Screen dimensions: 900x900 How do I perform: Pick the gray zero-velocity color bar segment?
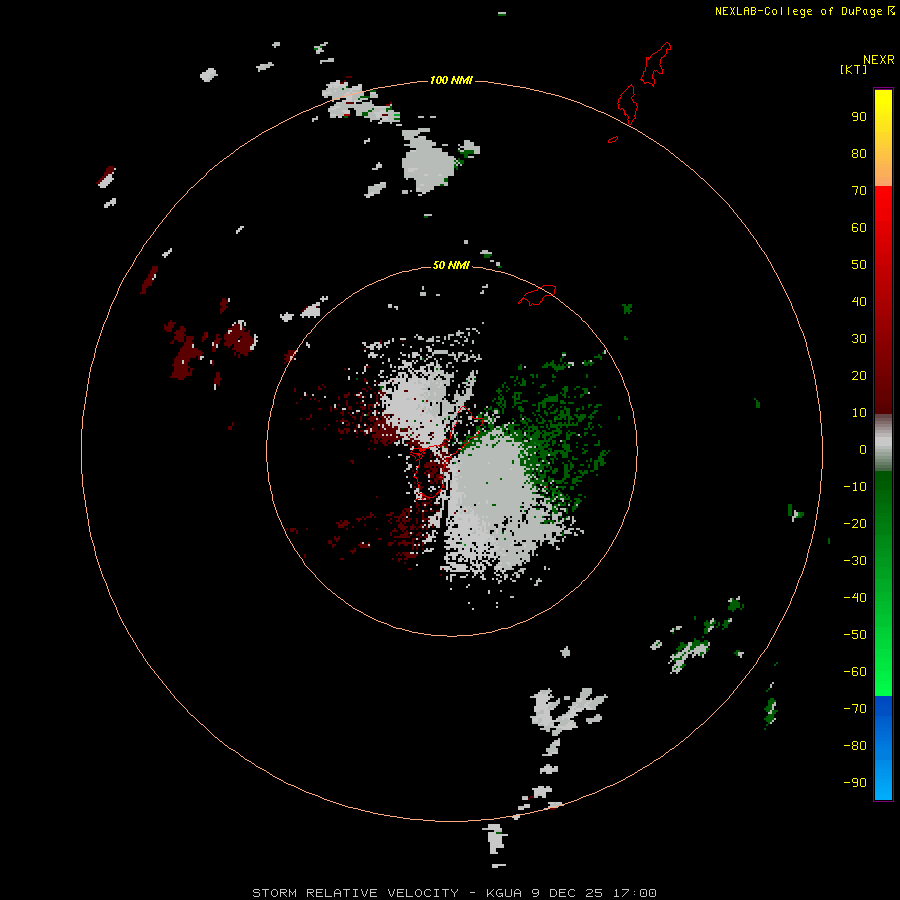click(x=883, y=443)
